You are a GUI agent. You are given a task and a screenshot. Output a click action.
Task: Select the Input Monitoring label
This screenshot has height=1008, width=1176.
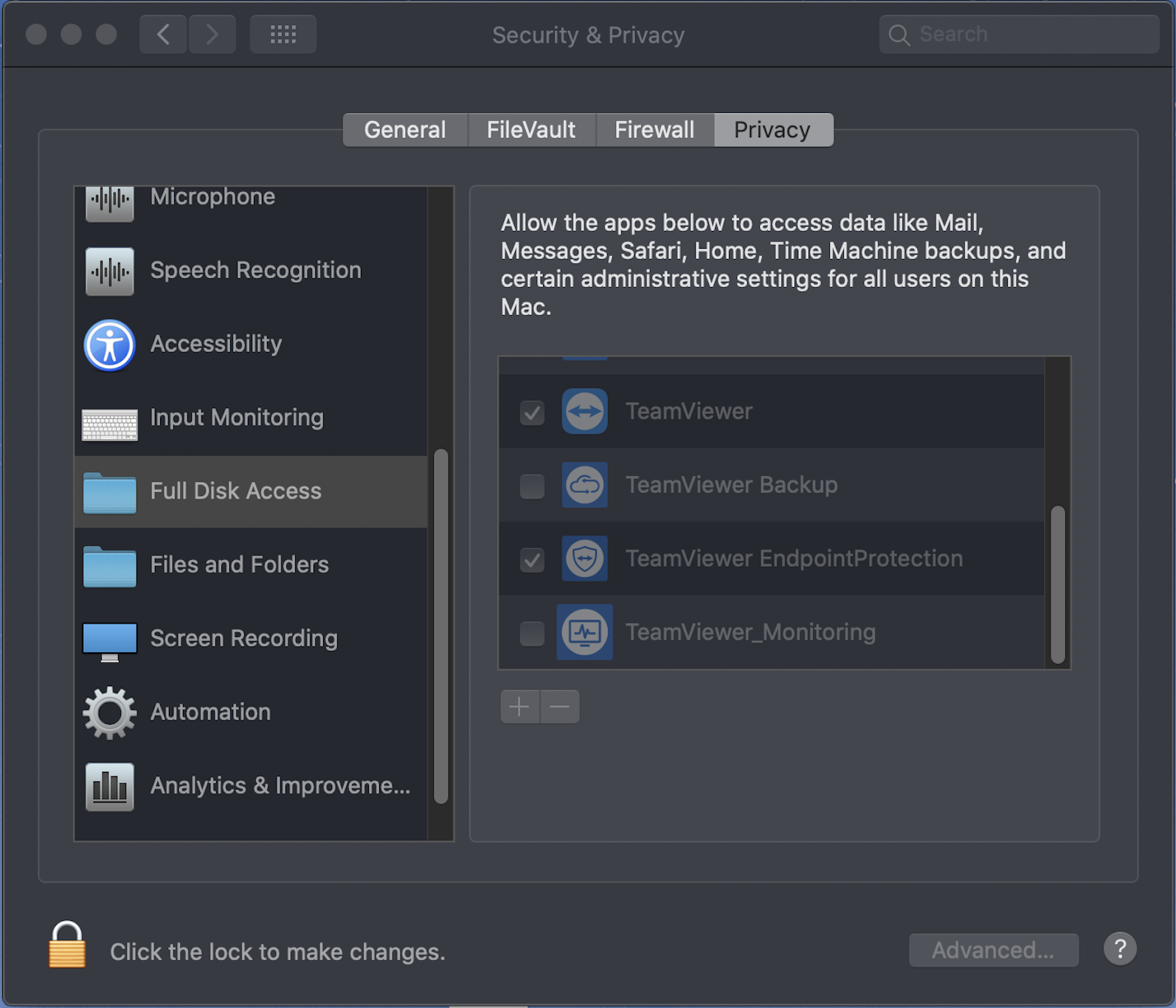click(237, 418)
